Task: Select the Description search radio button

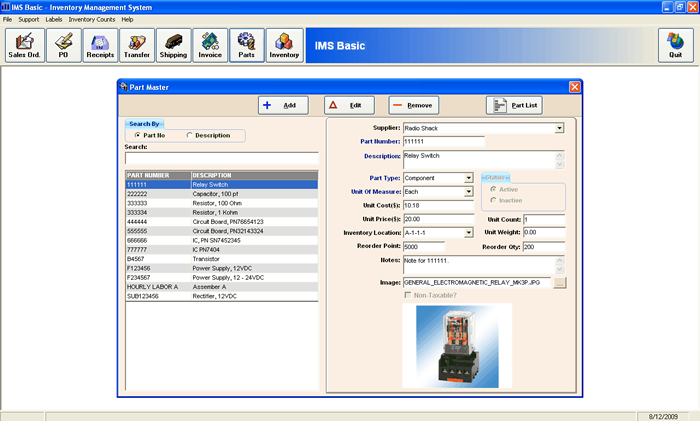Action: click(189, 135)
